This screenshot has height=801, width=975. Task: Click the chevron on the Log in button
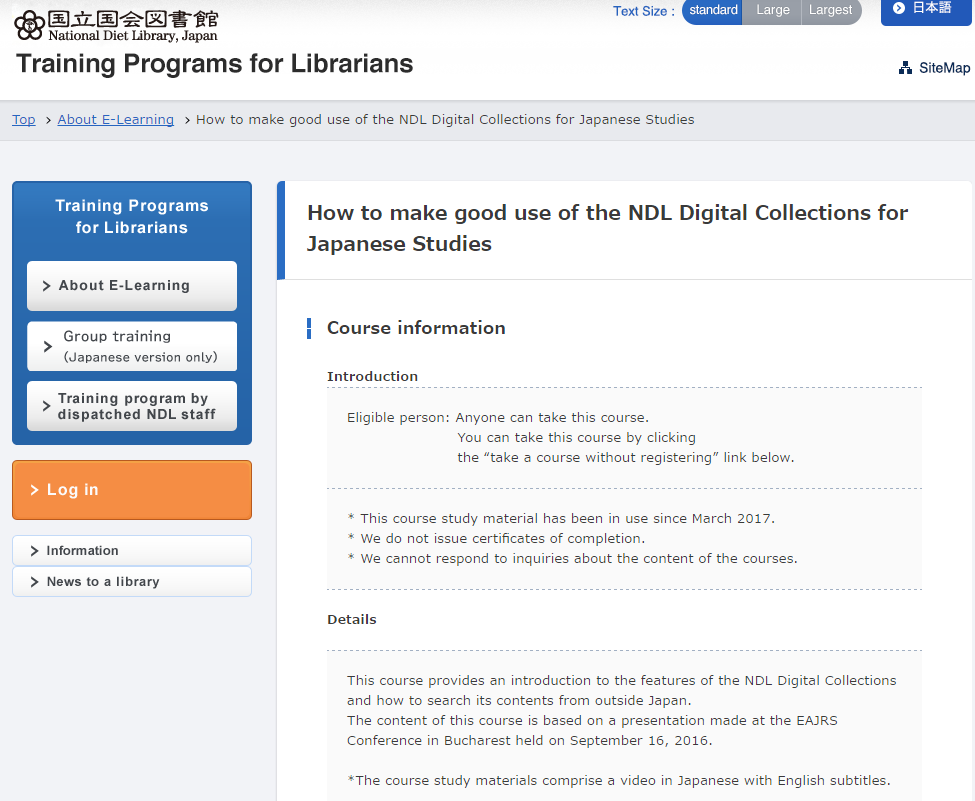[x=34, y=490]
